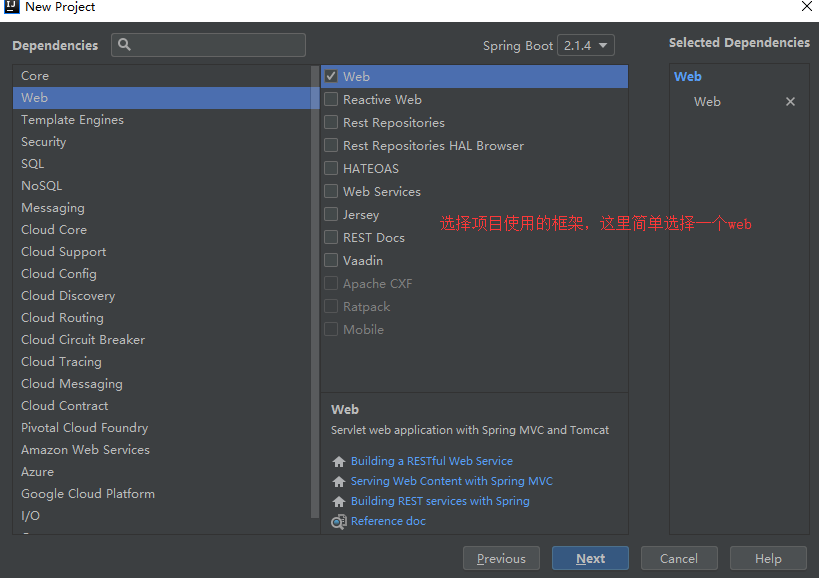Select the I/O category
Viewport: 819px width, 578px height.
coord(162,515)
